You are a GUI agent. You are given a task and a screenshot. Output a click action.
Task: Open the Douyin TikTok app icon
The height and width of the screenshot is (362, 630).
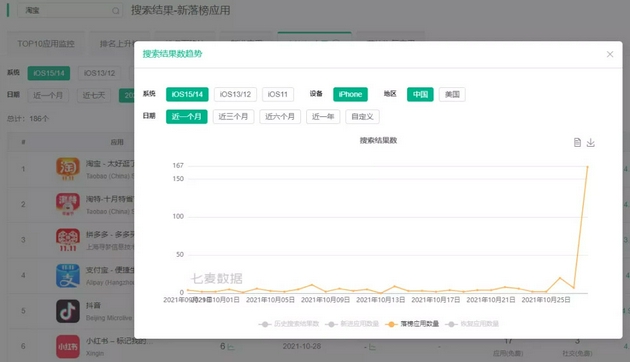[68, 311]
